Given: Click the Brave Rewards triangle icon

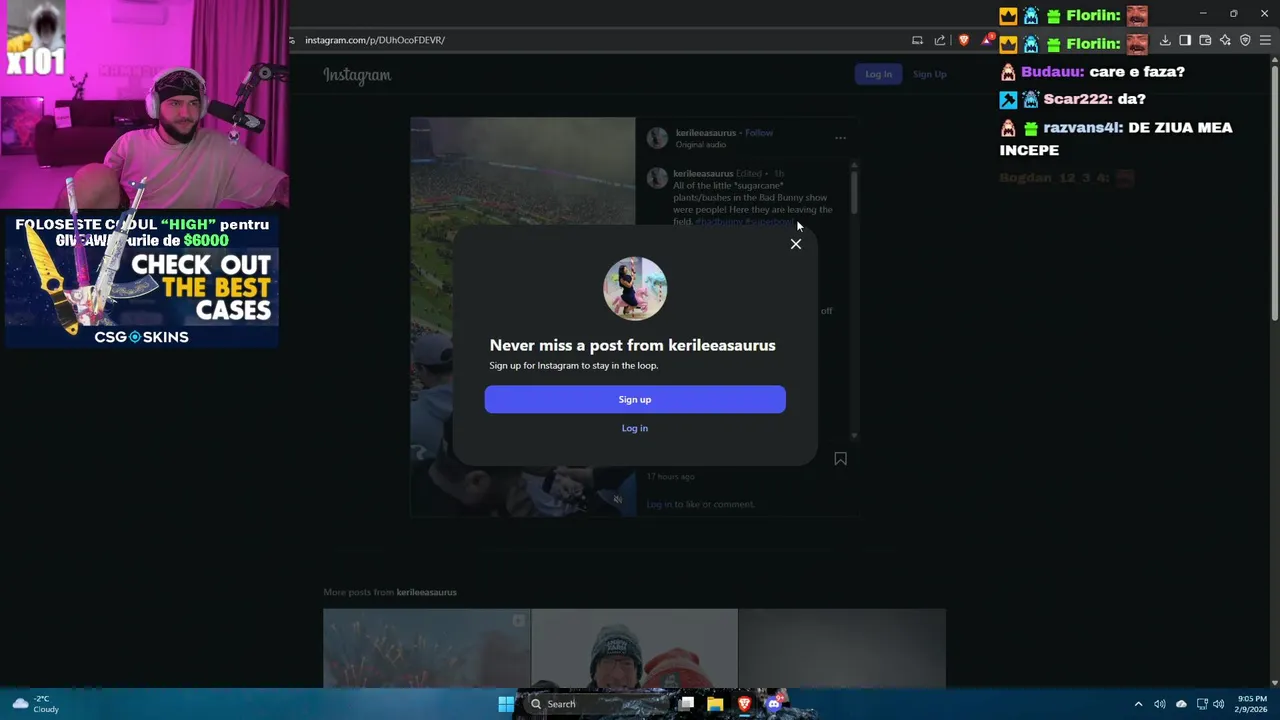Looking at the screenshot, I should [988, 40].
